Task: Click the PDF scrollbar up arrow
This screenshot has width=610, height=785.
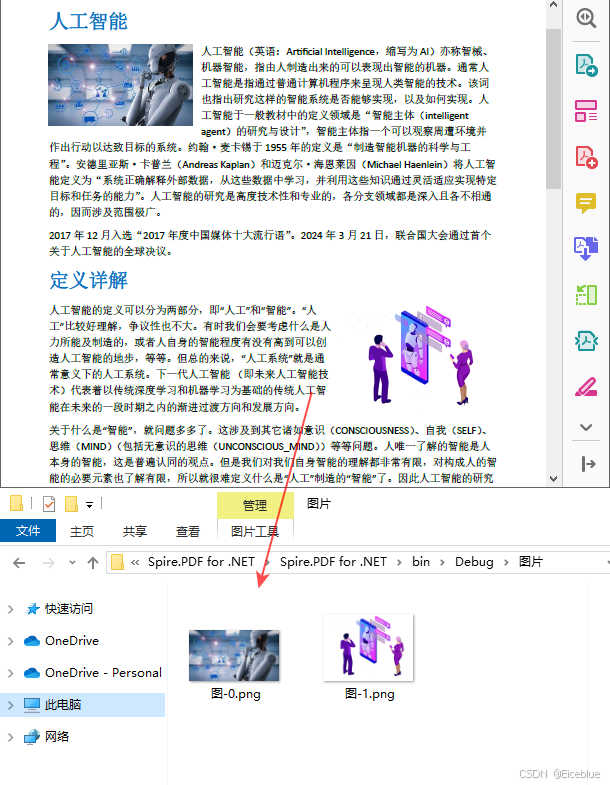Action: [x=553, y=5]
